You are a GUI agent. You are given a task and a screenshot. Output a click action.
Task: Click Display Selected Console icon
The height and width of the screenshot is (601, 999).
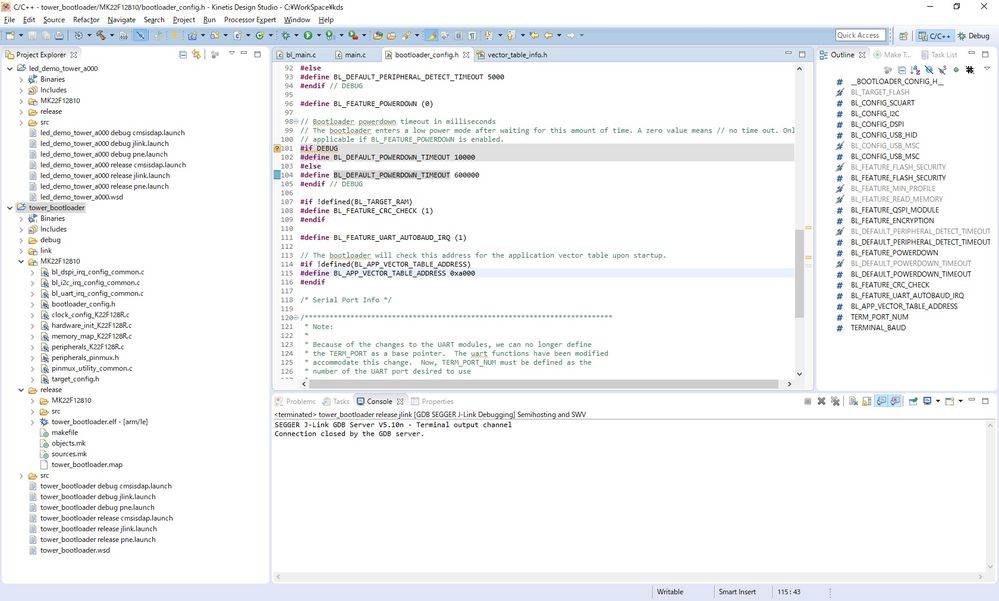[x=927, y=401]
